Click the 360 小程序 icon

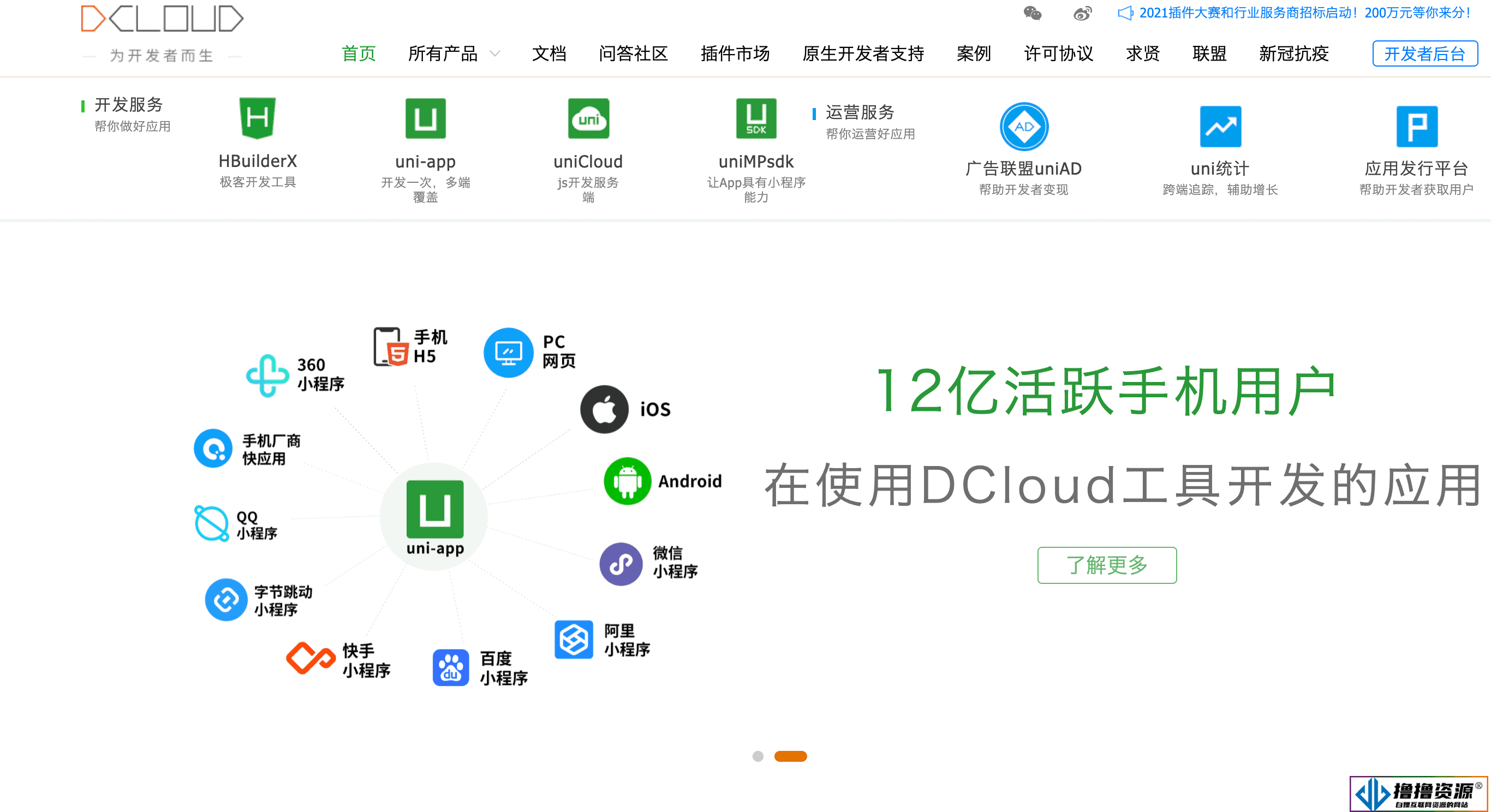(x=267, y=375)
